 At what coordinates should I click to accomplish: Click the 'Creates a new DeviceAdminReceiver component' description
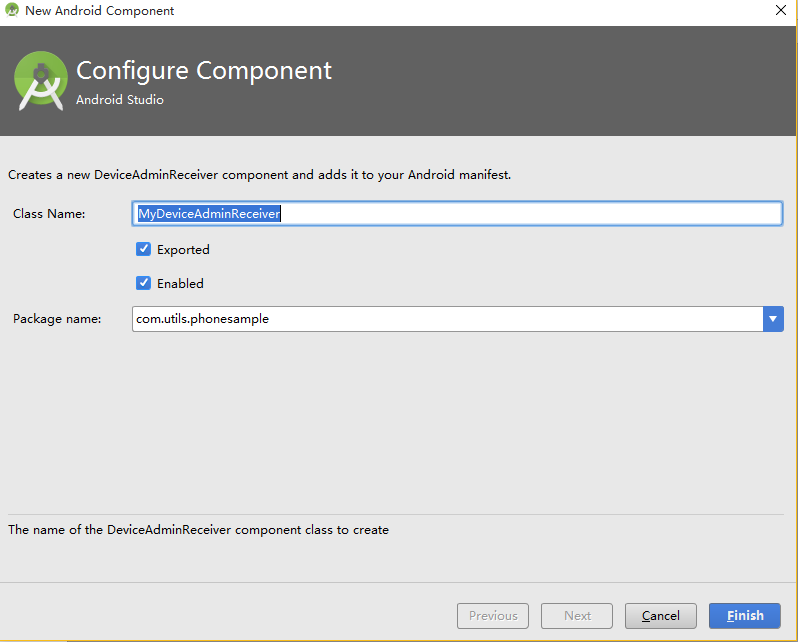(259, 175)
